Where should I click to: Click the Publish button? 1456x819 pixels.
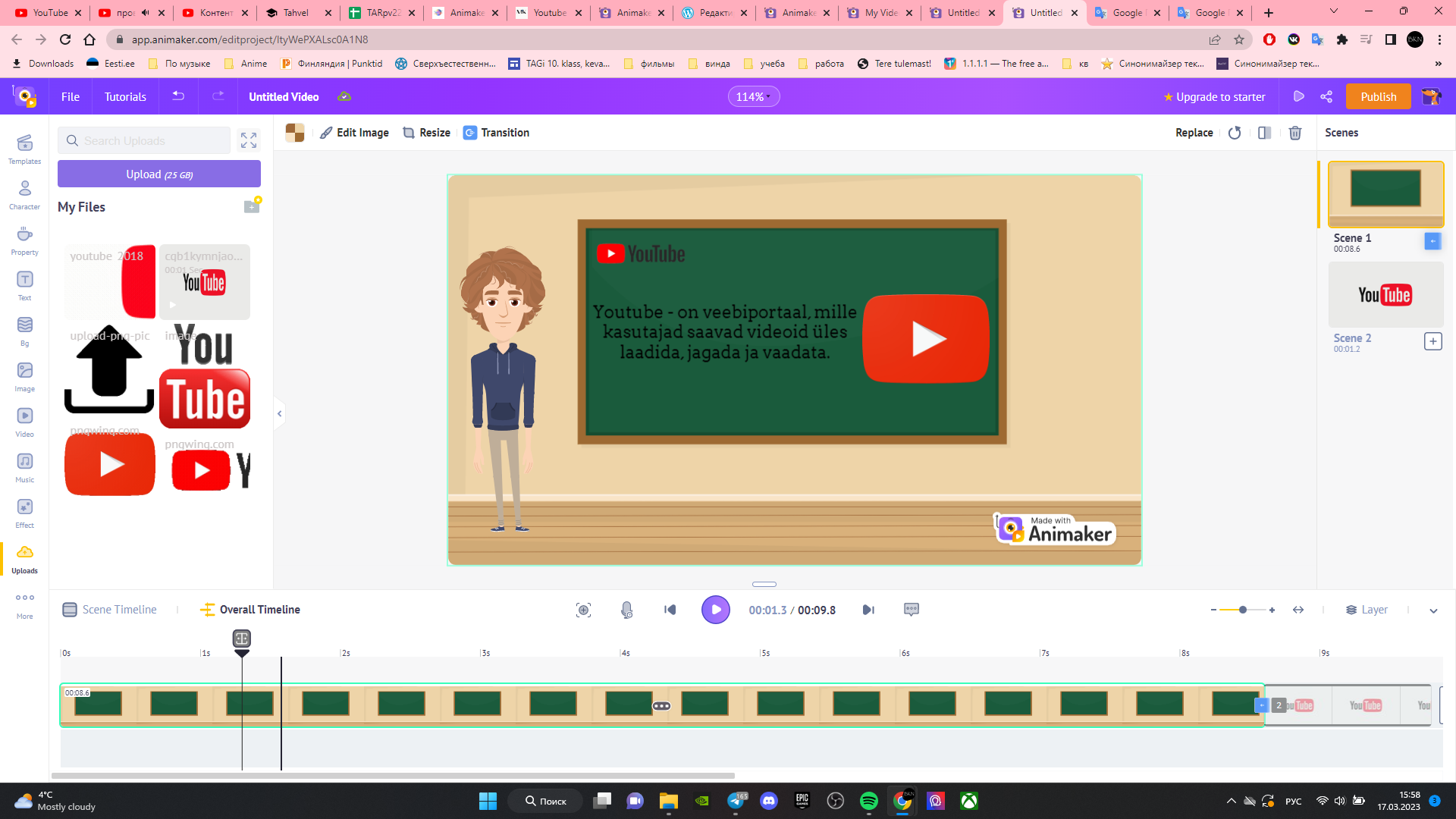(1378, 96)
